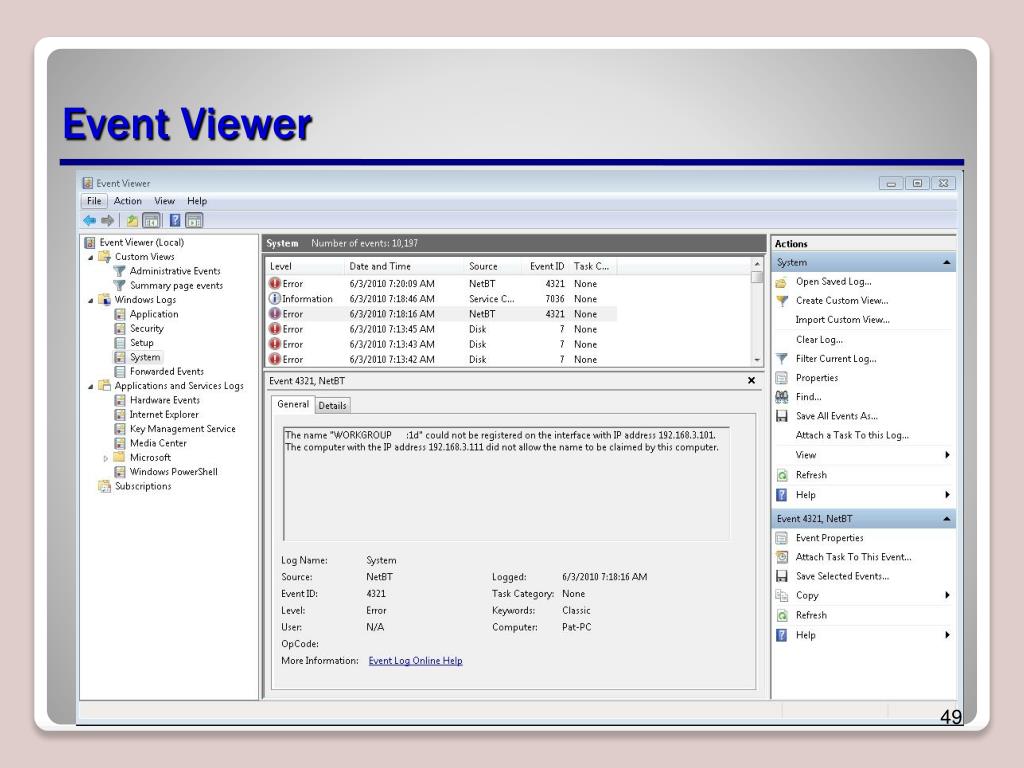1024x768 pixels.
Task: Select the Subscriptions node
Action: tap(143, 487)
